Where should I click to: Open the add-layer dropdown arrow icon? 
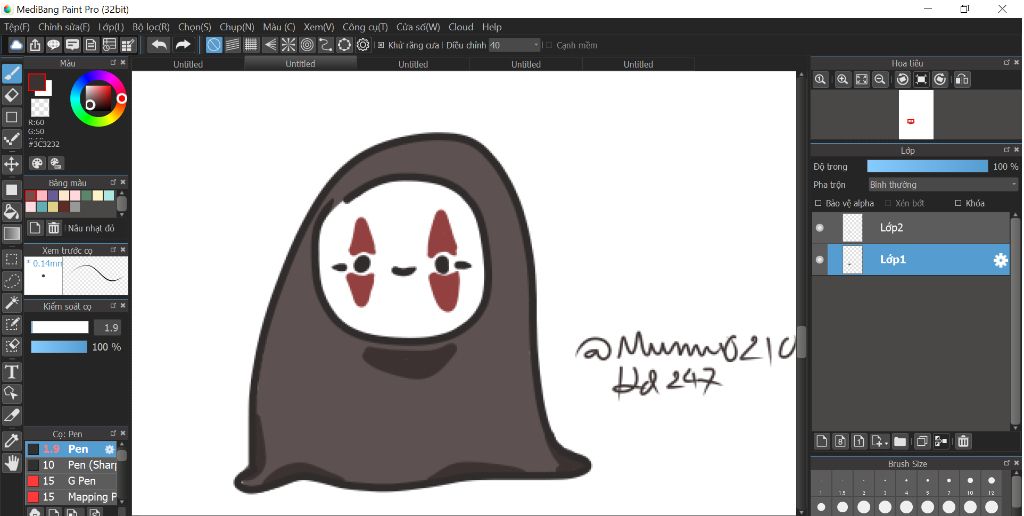[x=880, y=442]
